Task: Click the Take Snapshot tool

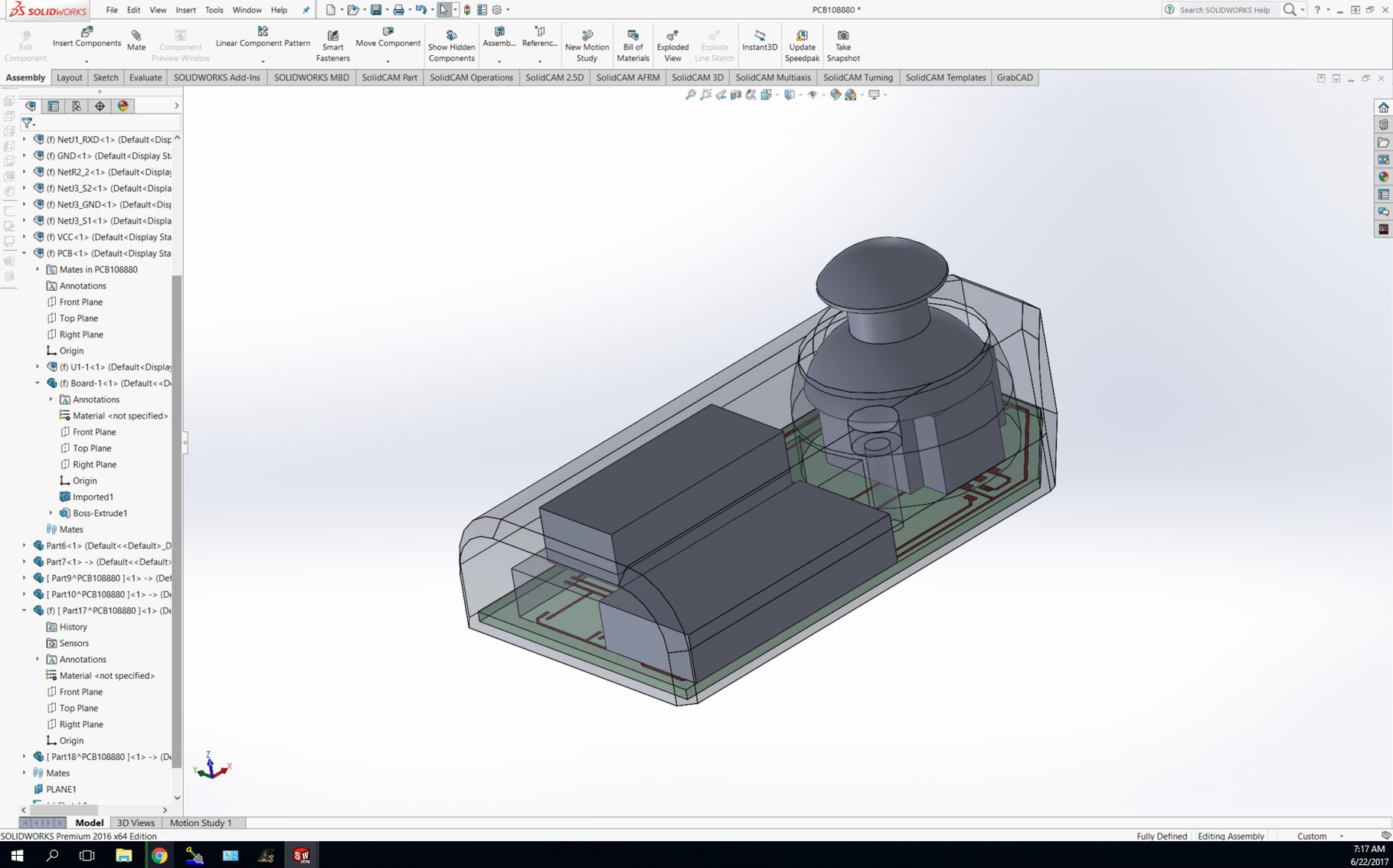Action: [842, 42]
